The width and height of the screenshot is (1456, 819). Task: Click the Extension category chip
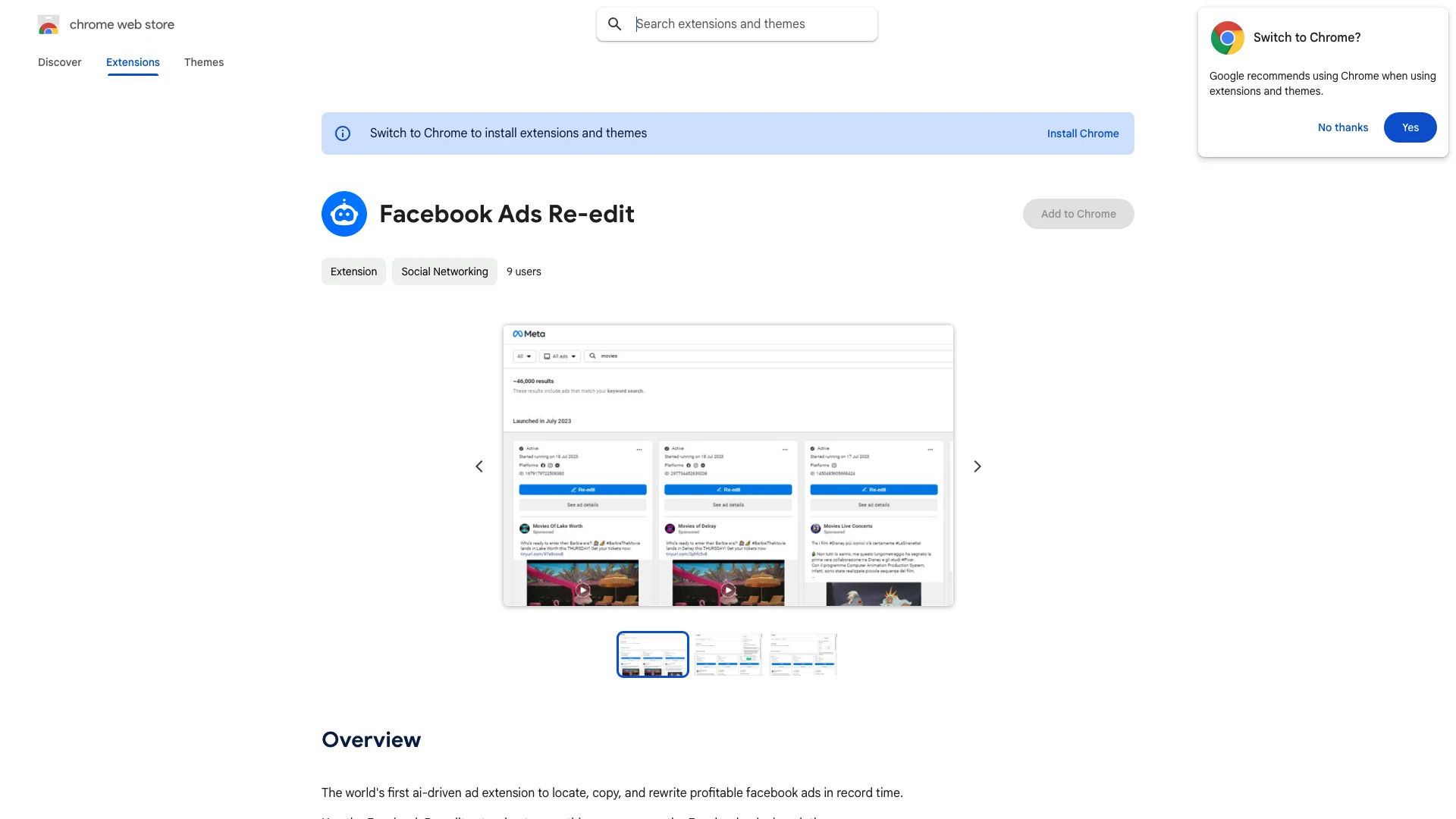tap(353, 271)
